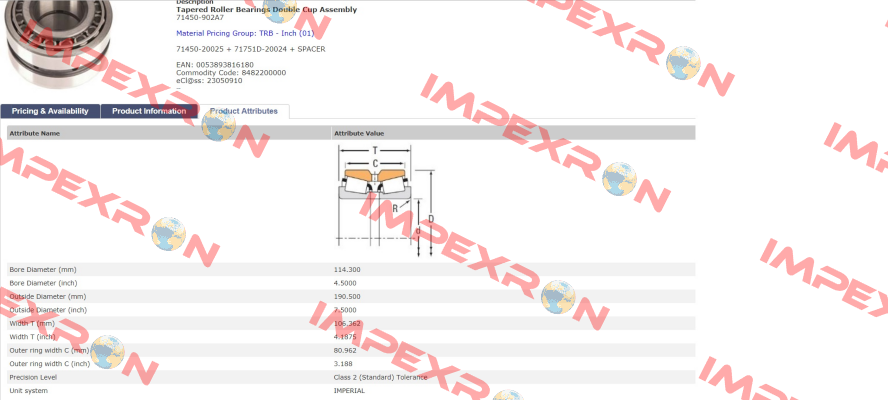Select the 71450-20025 + 71751D-20024 + SPACER text
This screenshot has width=888, height=400.
coord(251,49)
